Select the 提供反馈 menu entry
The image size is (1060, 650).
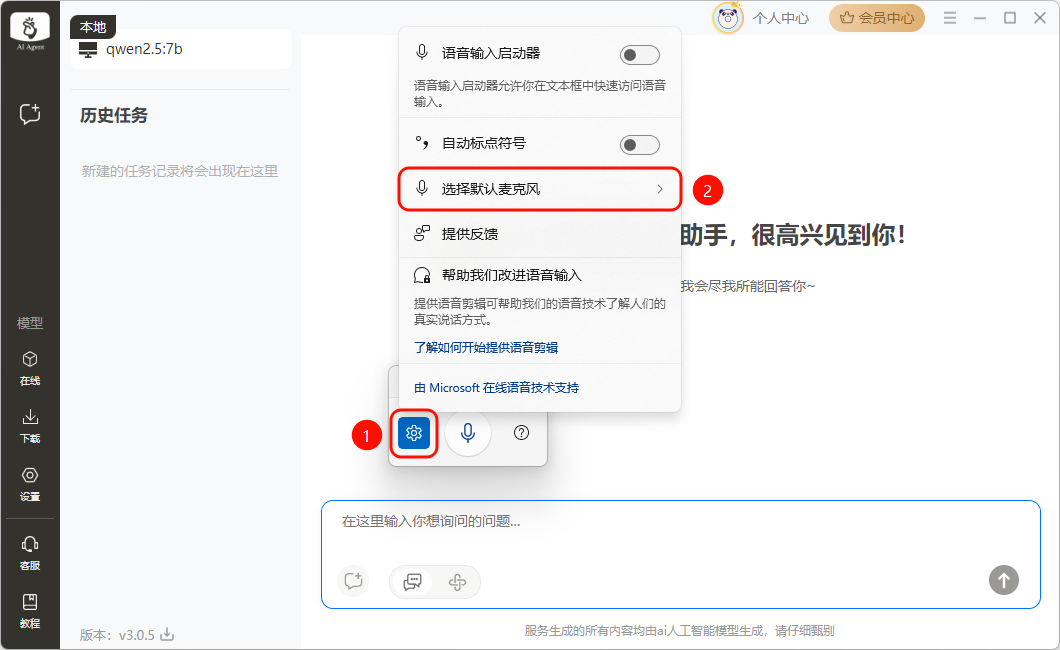coord(470,234)
